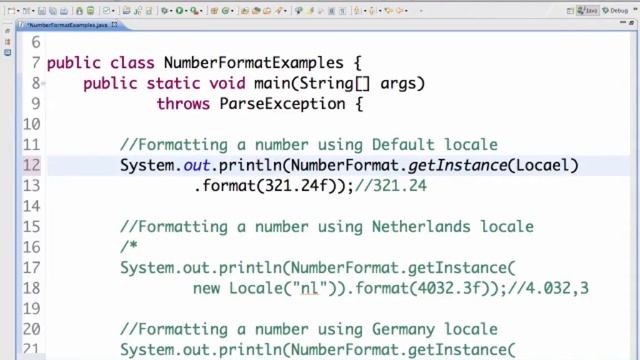Viewport: 640px width, 360px height.
Task: Click the Save All toolbar icon
Action: [53, 11]
